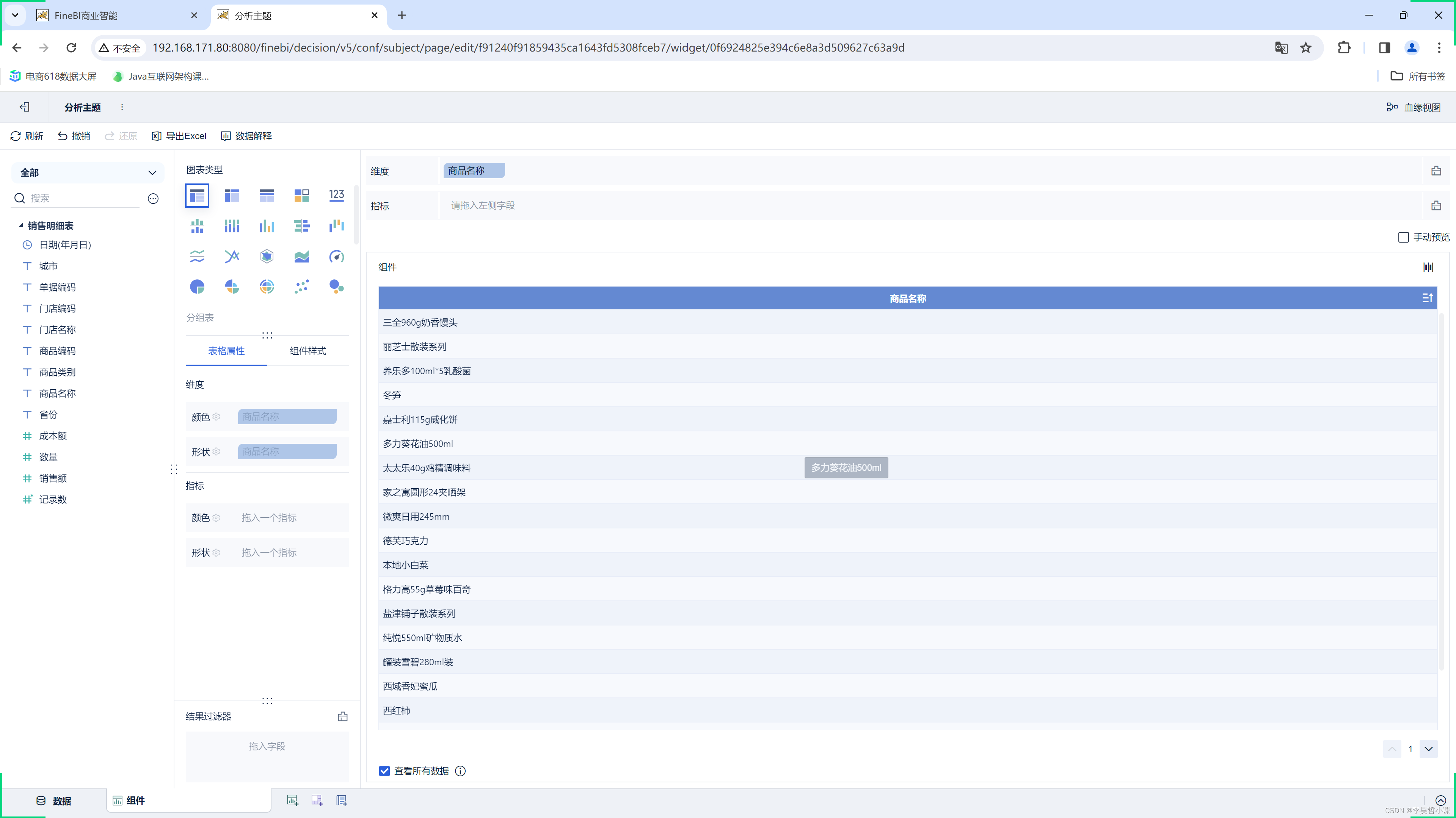Toggle the 手动预览 checkbox
This screenshot has width=1456, height=818.
coord(1403,237)
